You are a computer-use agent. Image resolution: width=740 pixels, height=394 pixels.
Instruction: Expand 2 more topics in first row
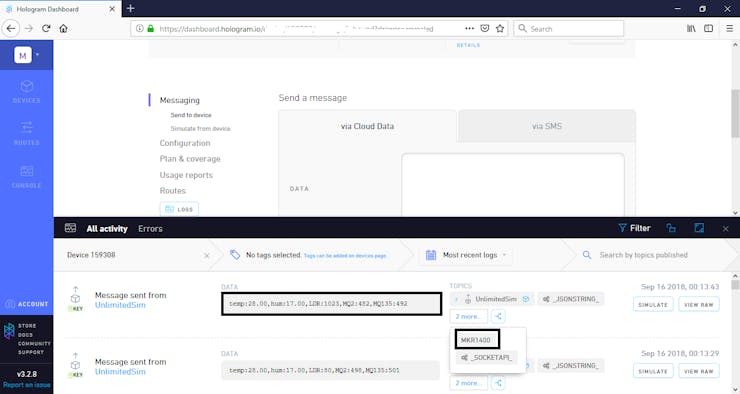tap(469, 316)
